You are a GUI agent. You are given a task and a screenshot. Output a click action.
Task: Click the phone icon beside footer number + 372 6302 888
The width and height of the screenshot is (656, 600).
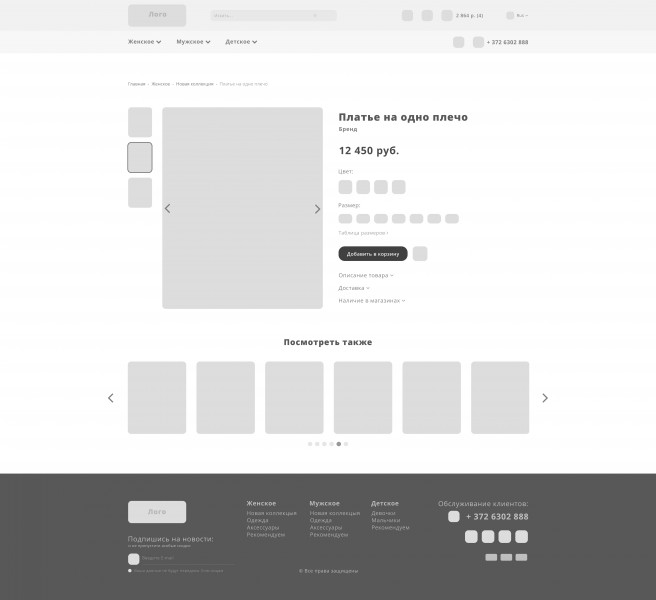tap(454, 516)
